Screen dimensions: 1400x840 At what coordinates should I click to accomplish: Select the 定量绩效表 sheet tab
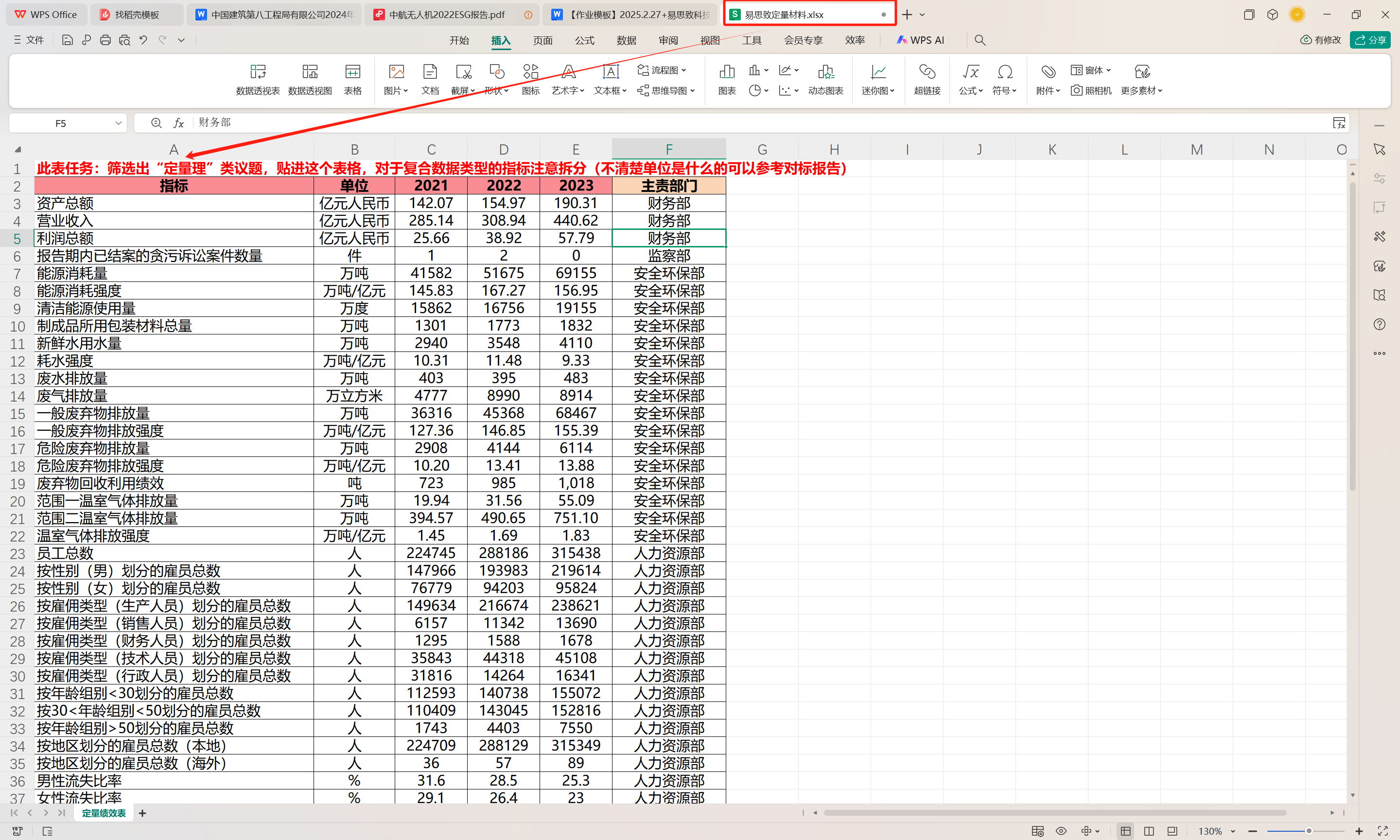coord(104,813)
